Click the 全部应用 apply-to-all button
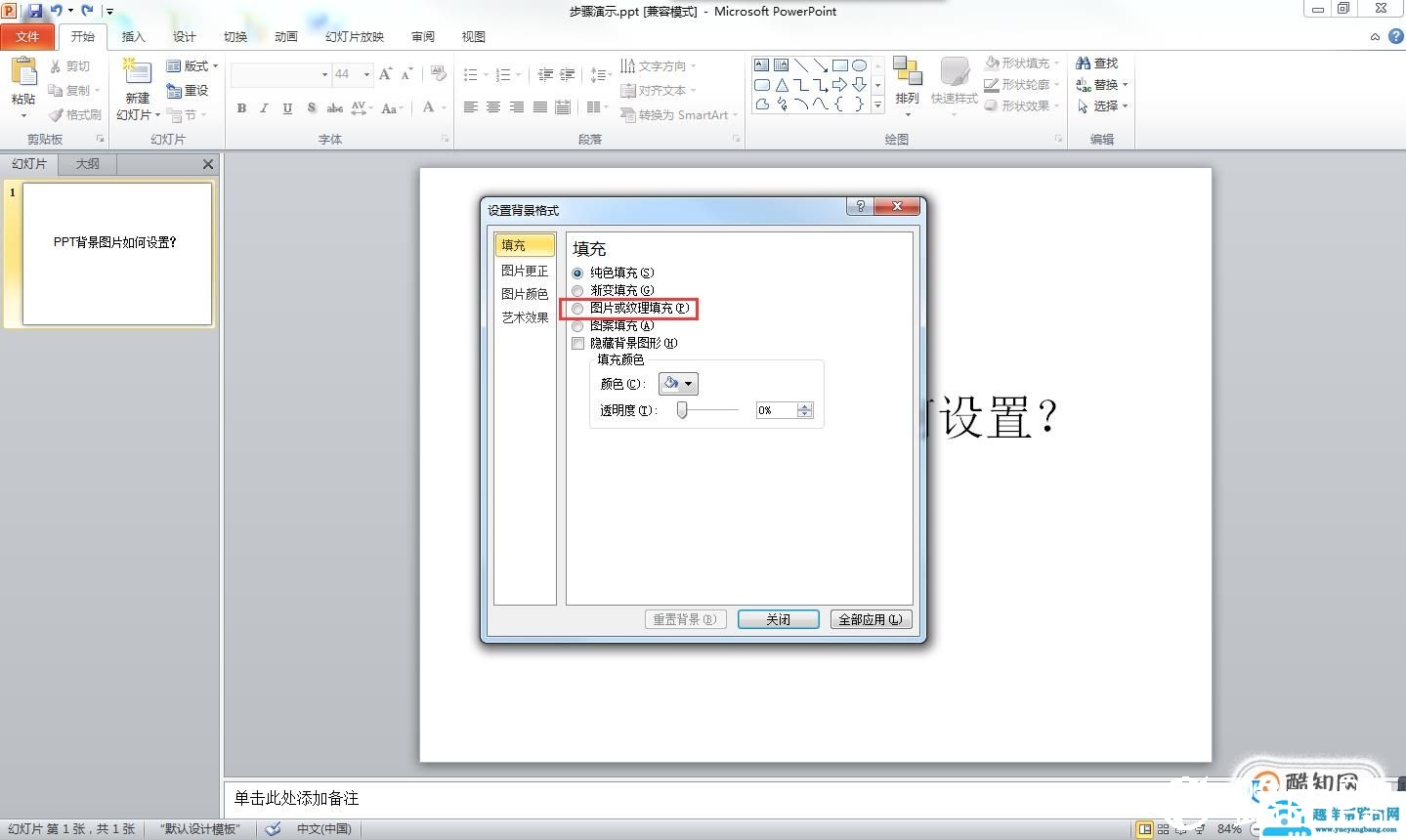Screen dimensions: 1406x840 click(x=870, y=619)
